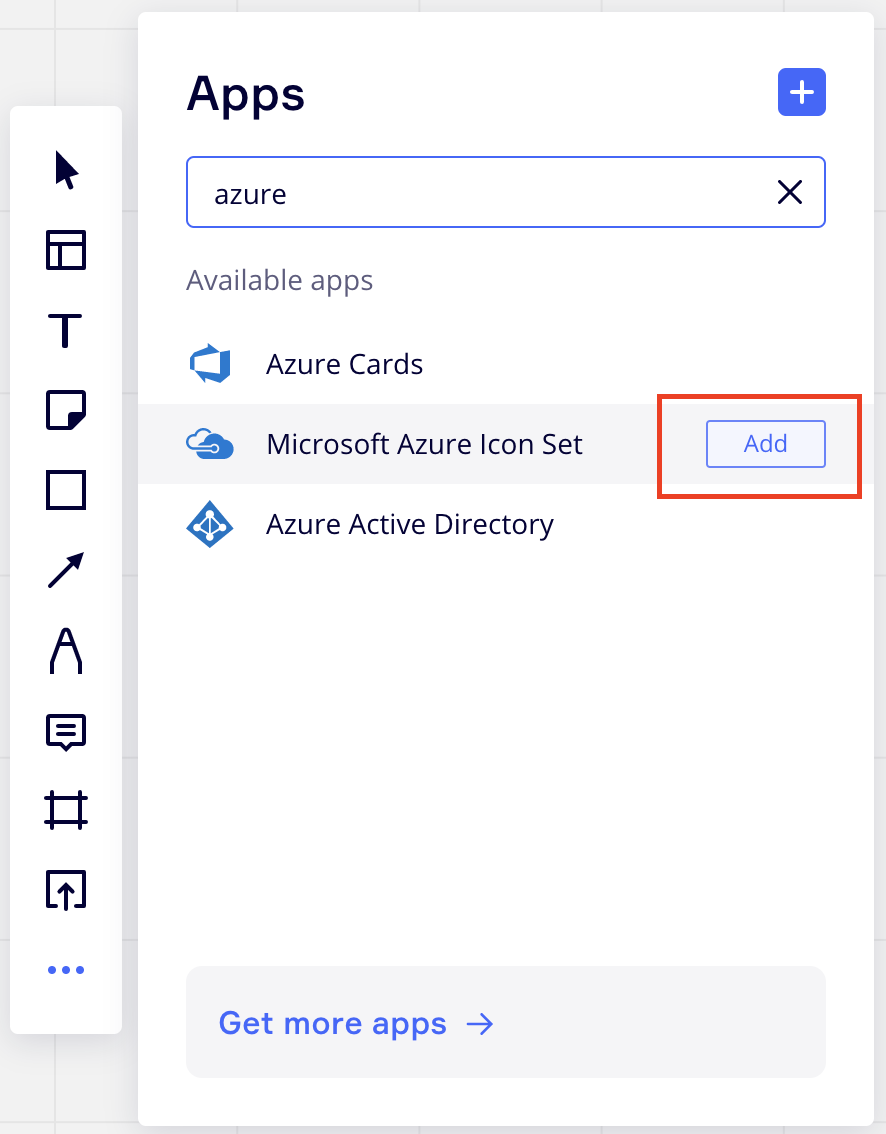This screenshot has width=886, height=1134.
Task: Select the pen drawing tool
Action: click(x=66, y=650)
